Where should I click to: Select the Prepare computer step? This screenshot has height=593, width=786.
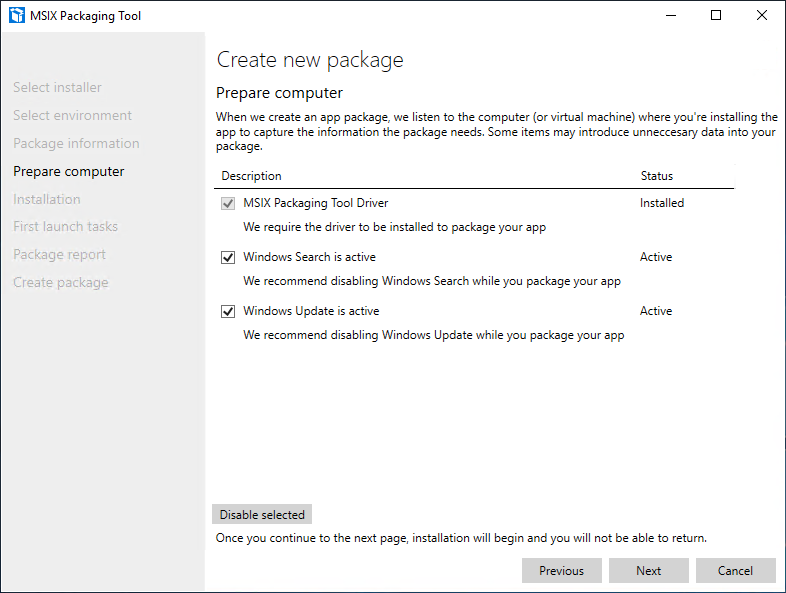coord(69,171)
